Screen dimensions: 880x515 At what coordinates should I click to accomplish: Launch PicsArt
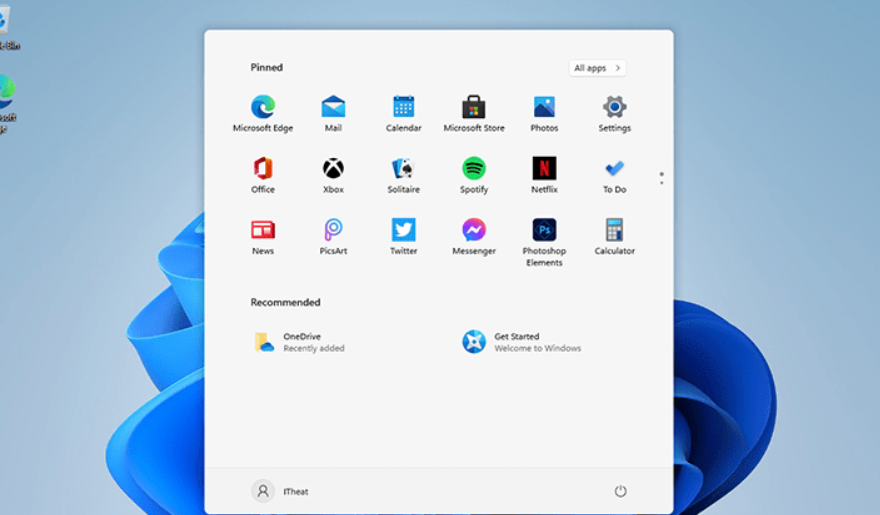point(333,231)
